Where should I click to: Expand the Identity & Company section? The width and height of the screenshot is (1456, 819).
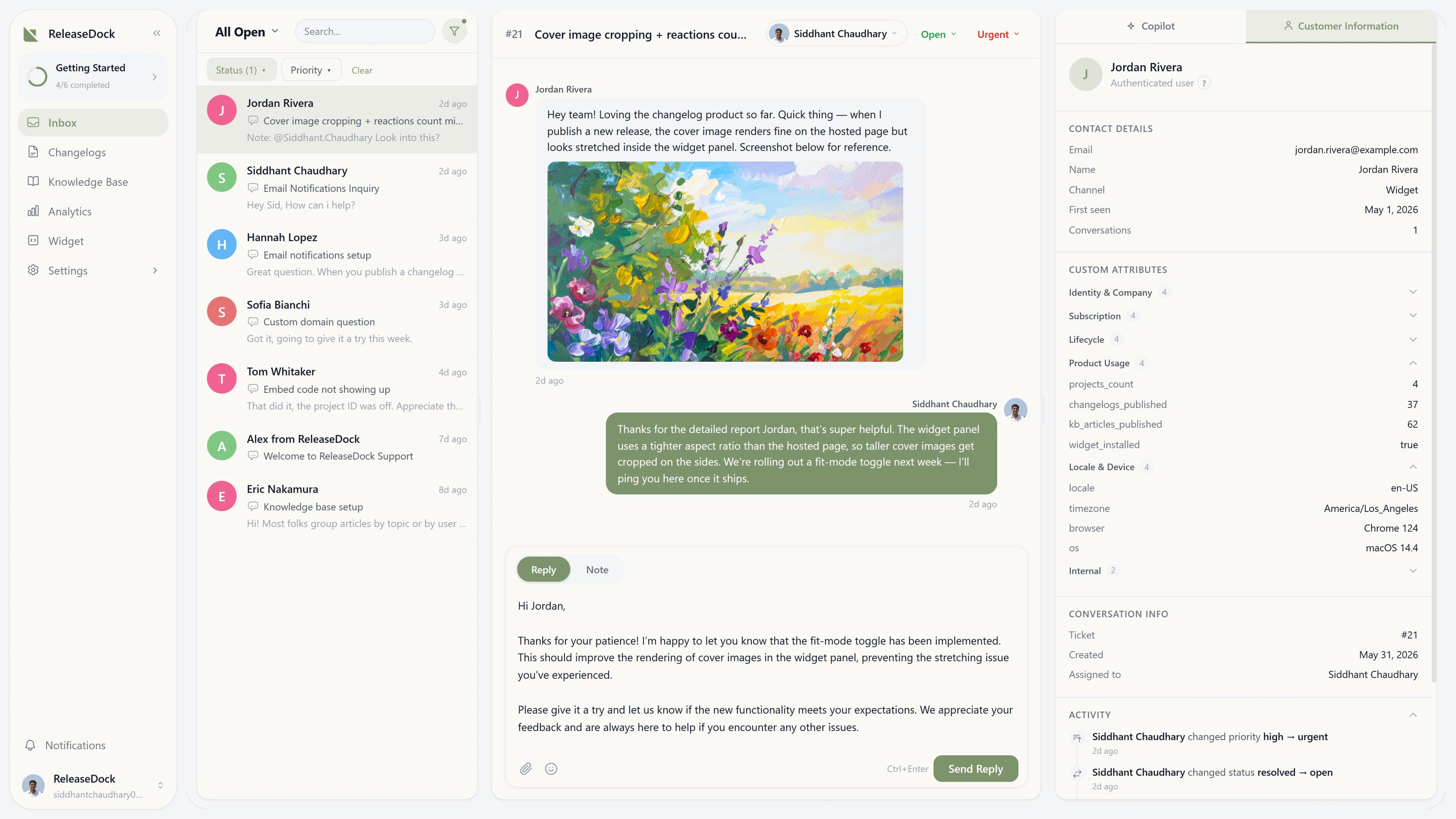(x=1243, y=292)
